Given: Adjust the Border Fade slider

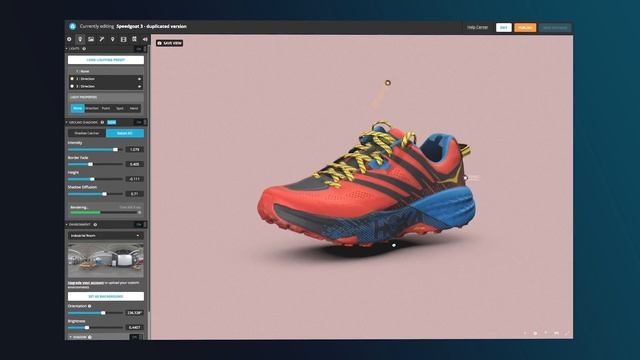Looking at the screenshot, I should tap(95, 164).
